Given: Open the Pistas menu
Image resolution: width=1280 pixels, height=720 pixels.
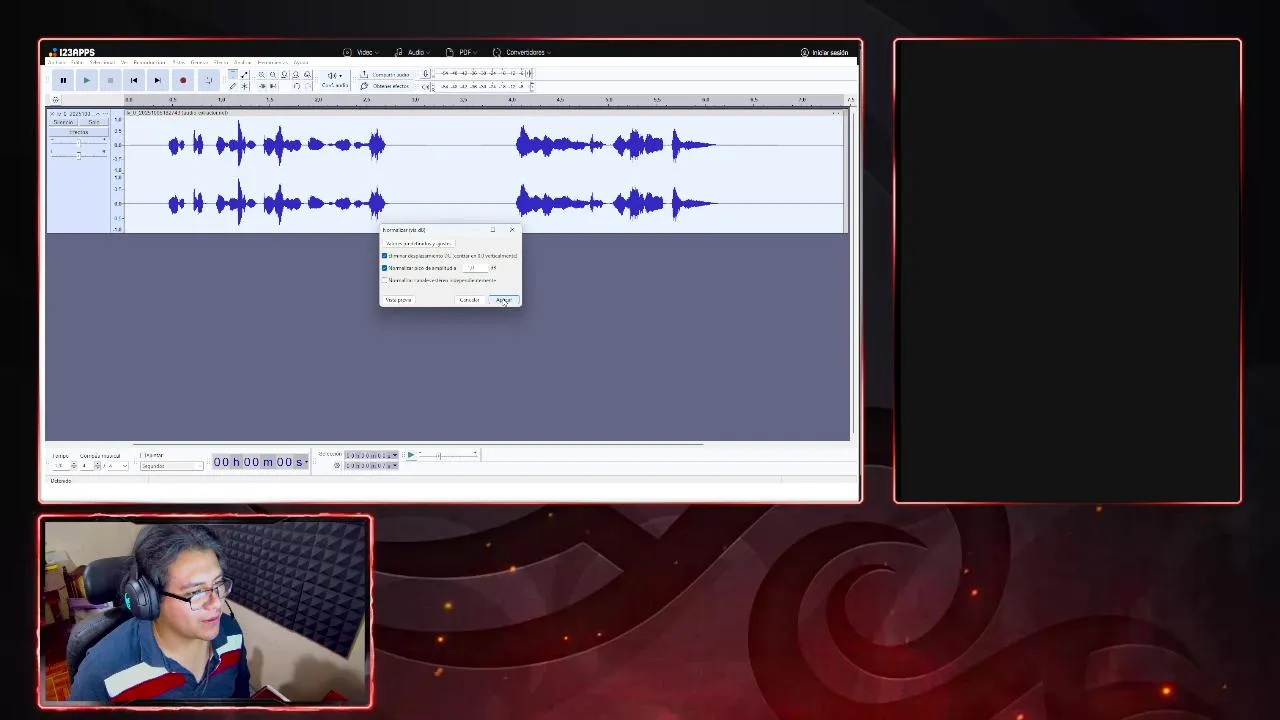Looking at the screenshot, I should point(178,62).
